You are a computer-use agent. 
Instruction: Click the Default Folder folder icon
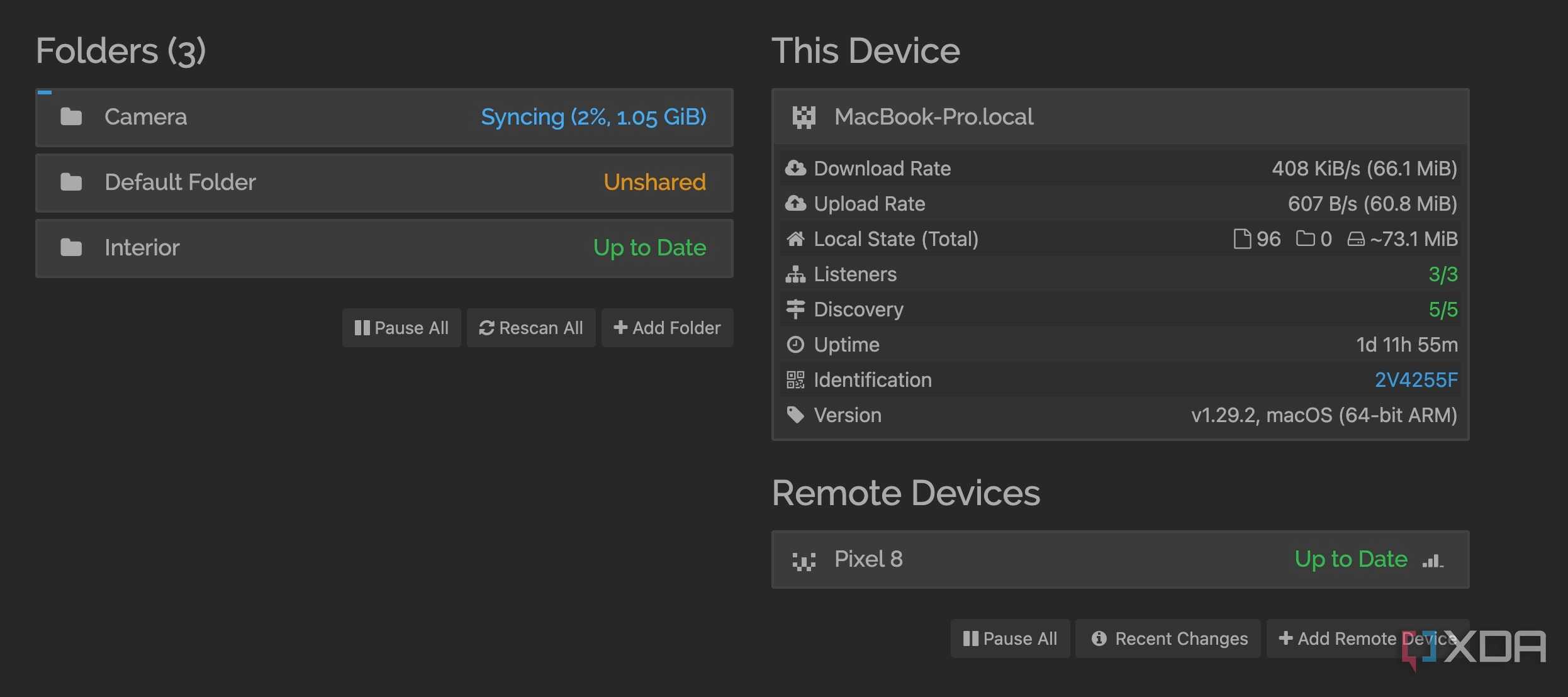pos(71,182)
